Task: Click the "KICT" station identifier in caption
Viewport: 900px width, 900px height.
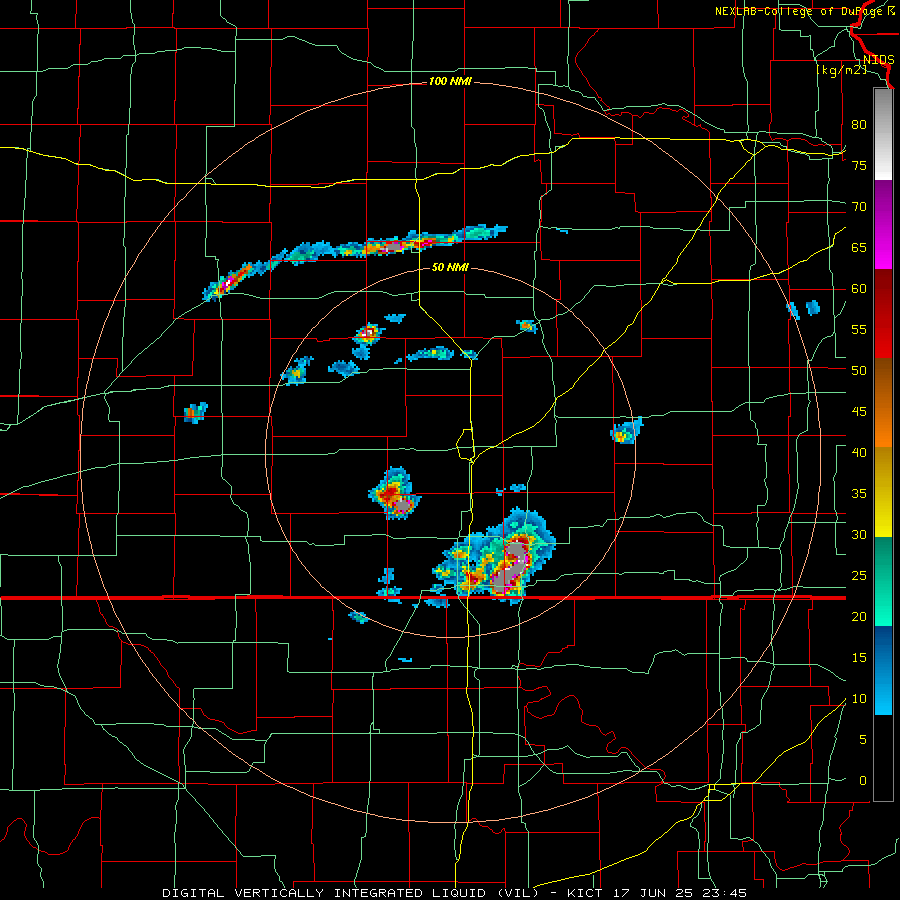Action: point(585,893)
